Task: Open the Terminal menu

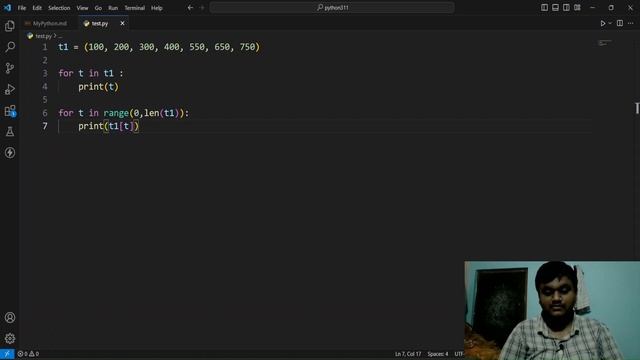Action: point(134,8)
